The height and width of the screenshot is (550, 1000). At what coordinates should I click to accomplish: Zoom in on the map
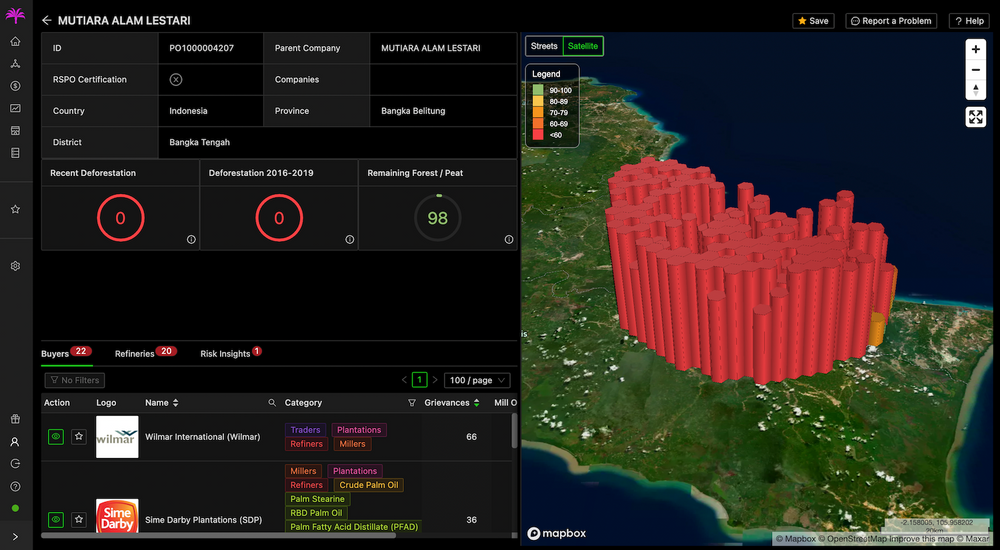[x=976, y=49]
